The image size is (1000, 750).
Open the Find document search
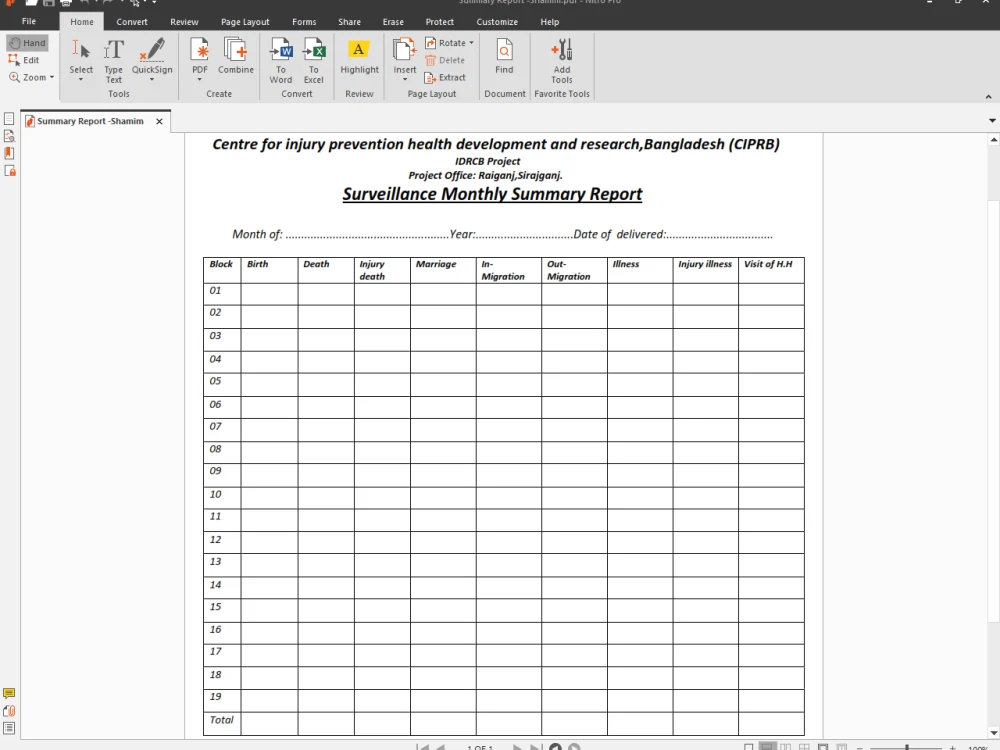[504, 56]
